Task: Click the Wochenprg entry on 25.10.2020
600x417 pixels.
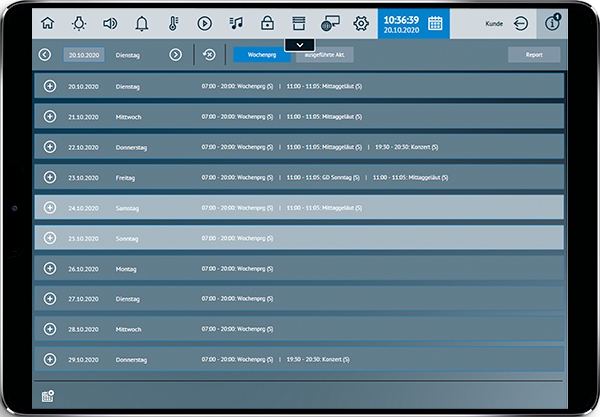Action: (237, 238)
